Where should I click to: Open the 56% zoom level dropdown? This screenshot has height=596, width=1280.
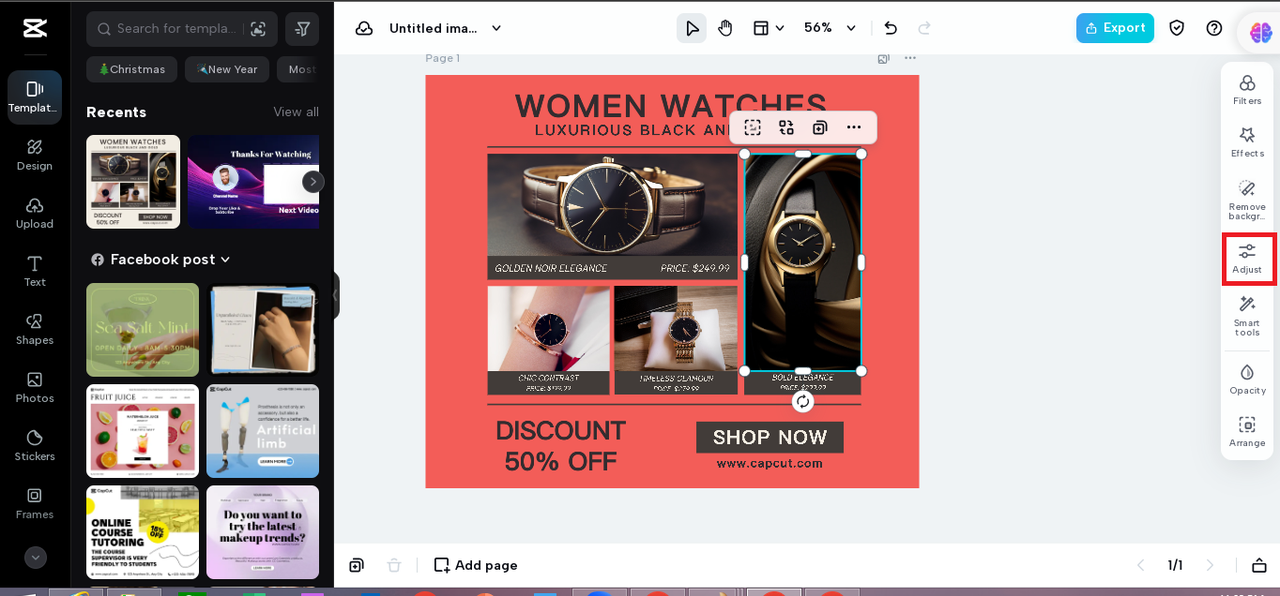(x=831, y=28)
